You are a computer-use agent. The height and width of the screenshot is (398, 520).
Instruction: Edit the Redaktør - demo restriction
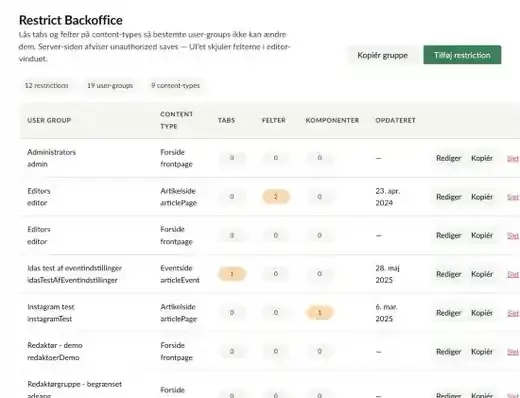point(448,352)
